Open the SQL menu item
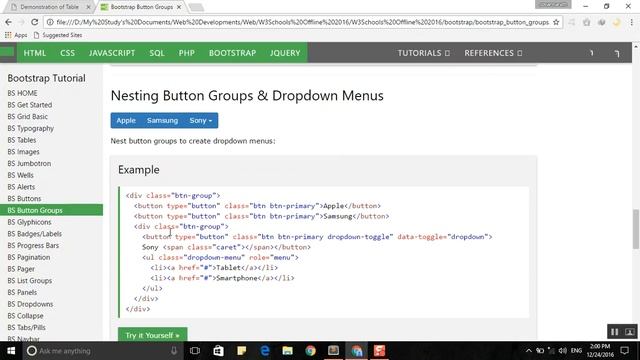Viewport: 640px width, 360px height. click(157, 53)
